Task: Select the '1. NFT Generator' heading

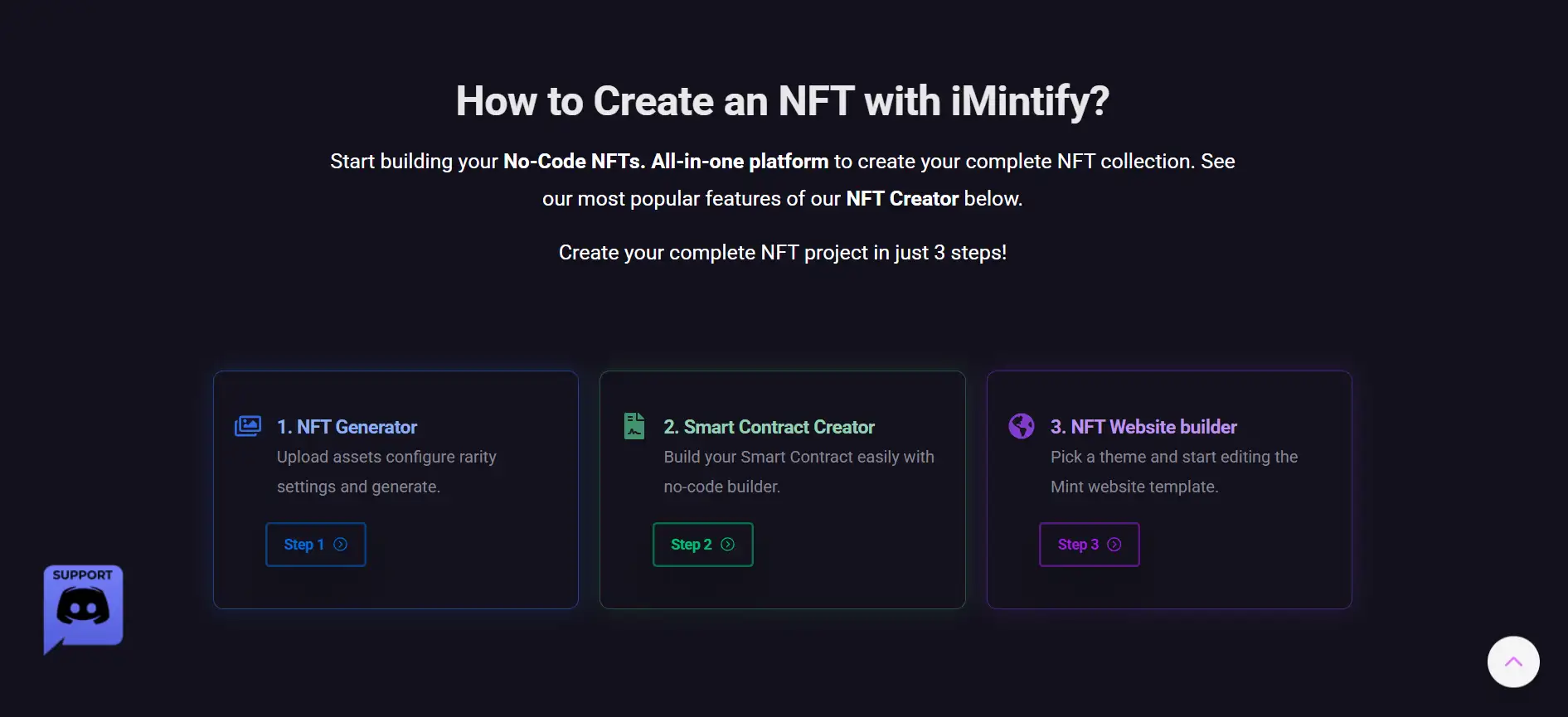Action: [x=347, y=427]
